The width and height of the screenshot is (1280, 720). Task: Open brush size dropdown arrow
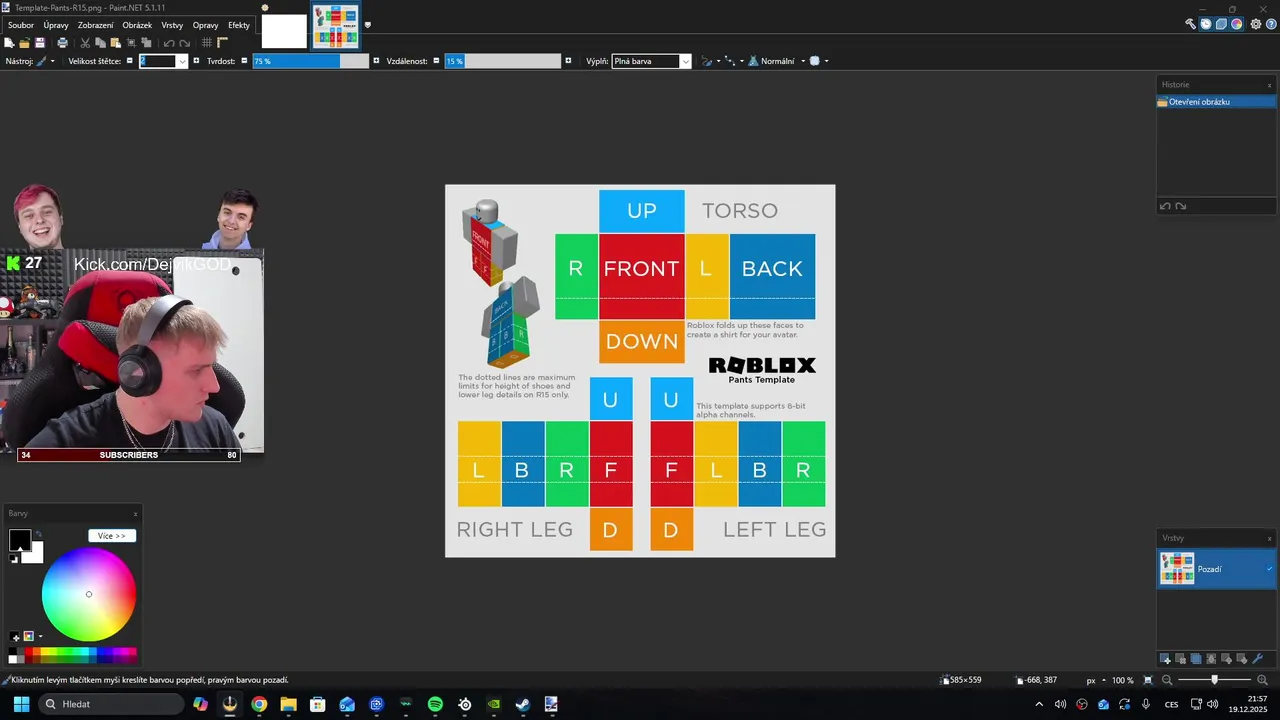(x=182, y=61)
